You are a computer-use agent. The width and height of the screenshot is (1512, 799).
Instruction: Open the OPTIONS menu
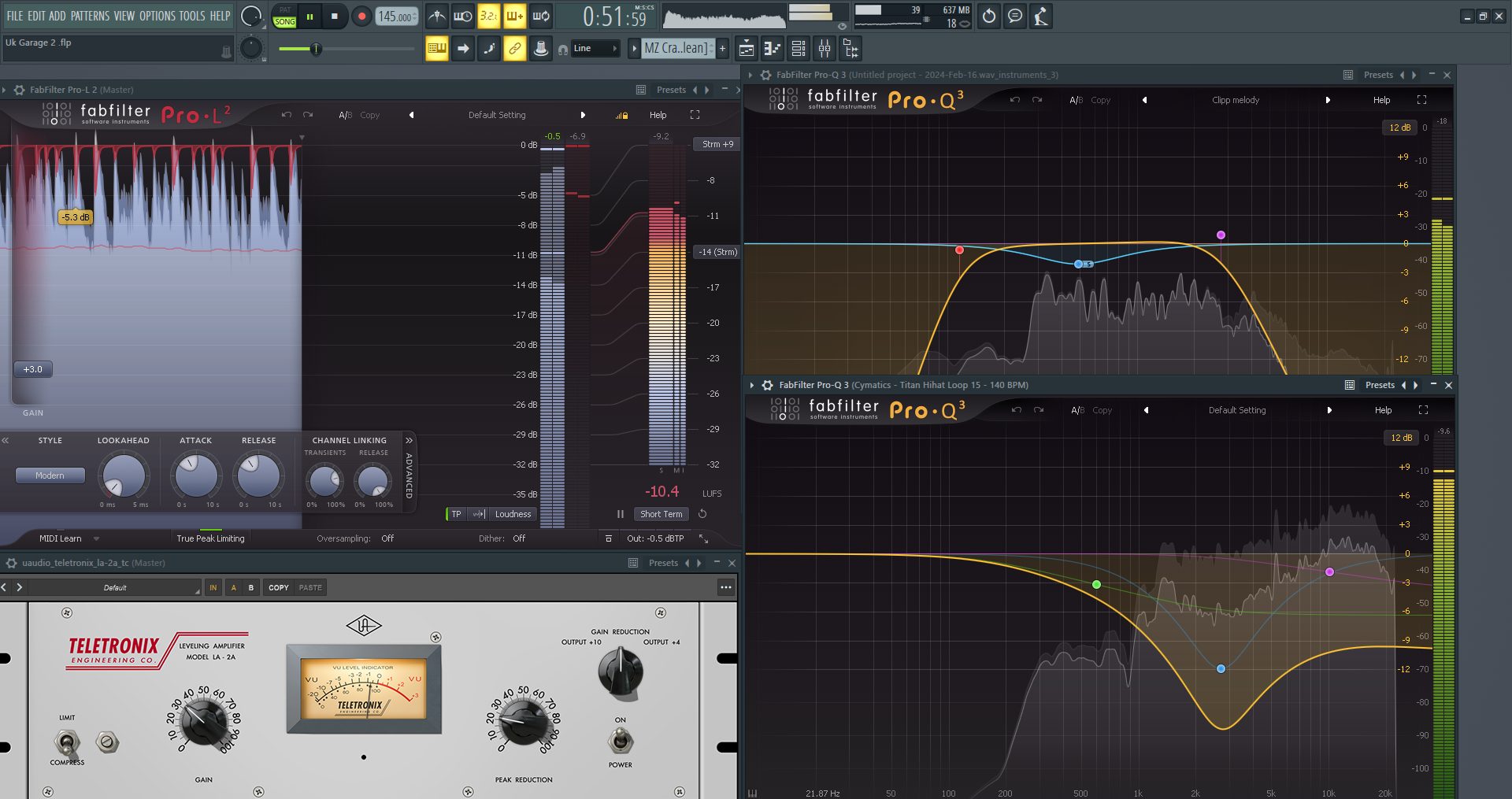157,16
